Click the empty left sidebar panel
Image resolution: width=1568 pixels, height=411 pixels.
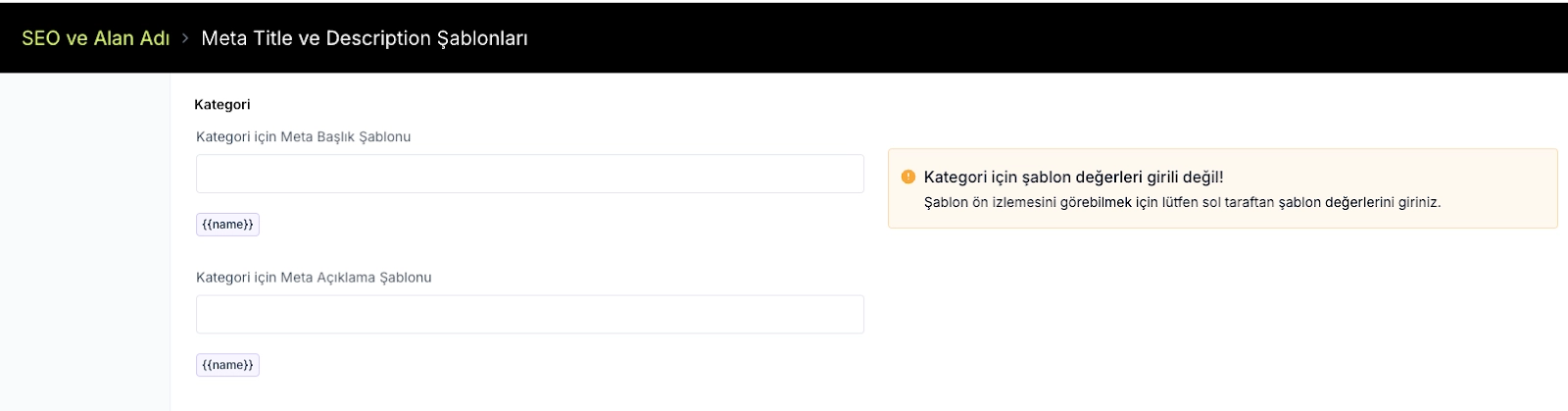tap(84, 245)
